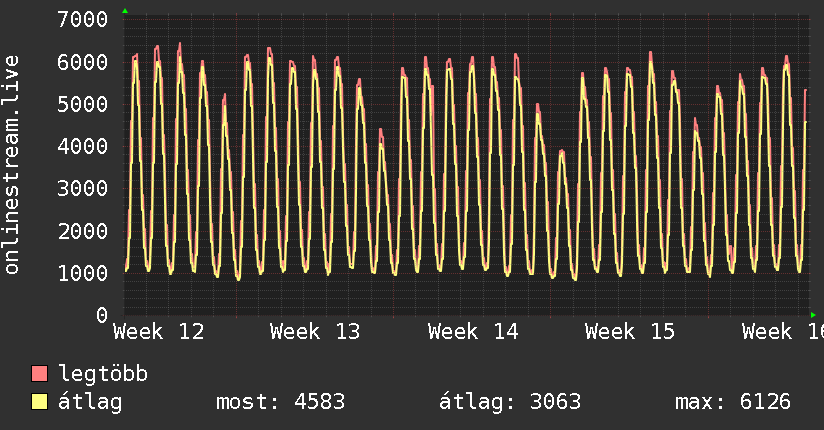824x430 pixels.
Task: Select the Week 14 axis label
Action: [473, 332]
